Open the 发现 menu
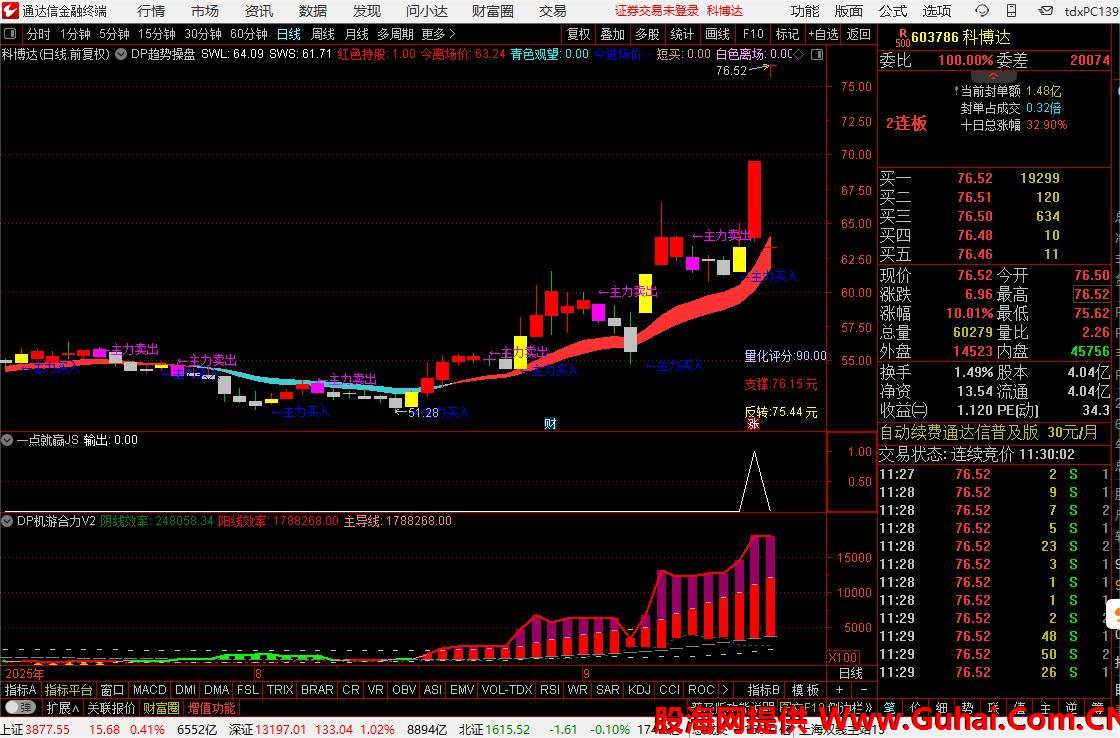Viewport: 1120px width, 738px height. pyautogui.click(x=366, y=11)
